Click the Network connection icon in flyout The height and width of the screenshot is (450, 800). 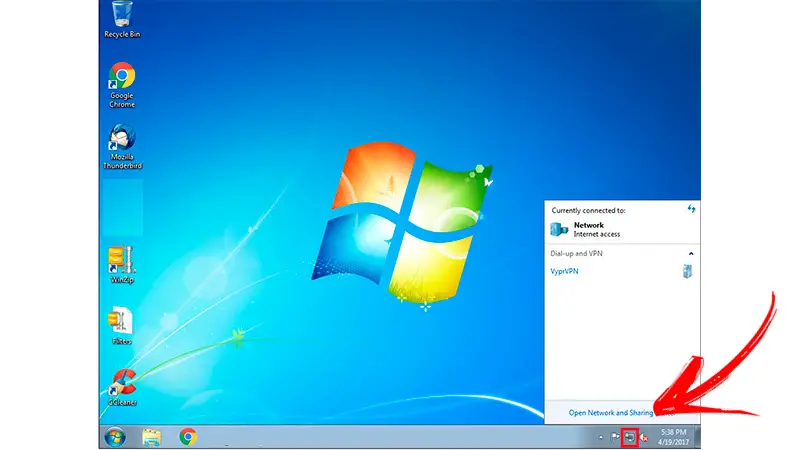tap(559, 230)
